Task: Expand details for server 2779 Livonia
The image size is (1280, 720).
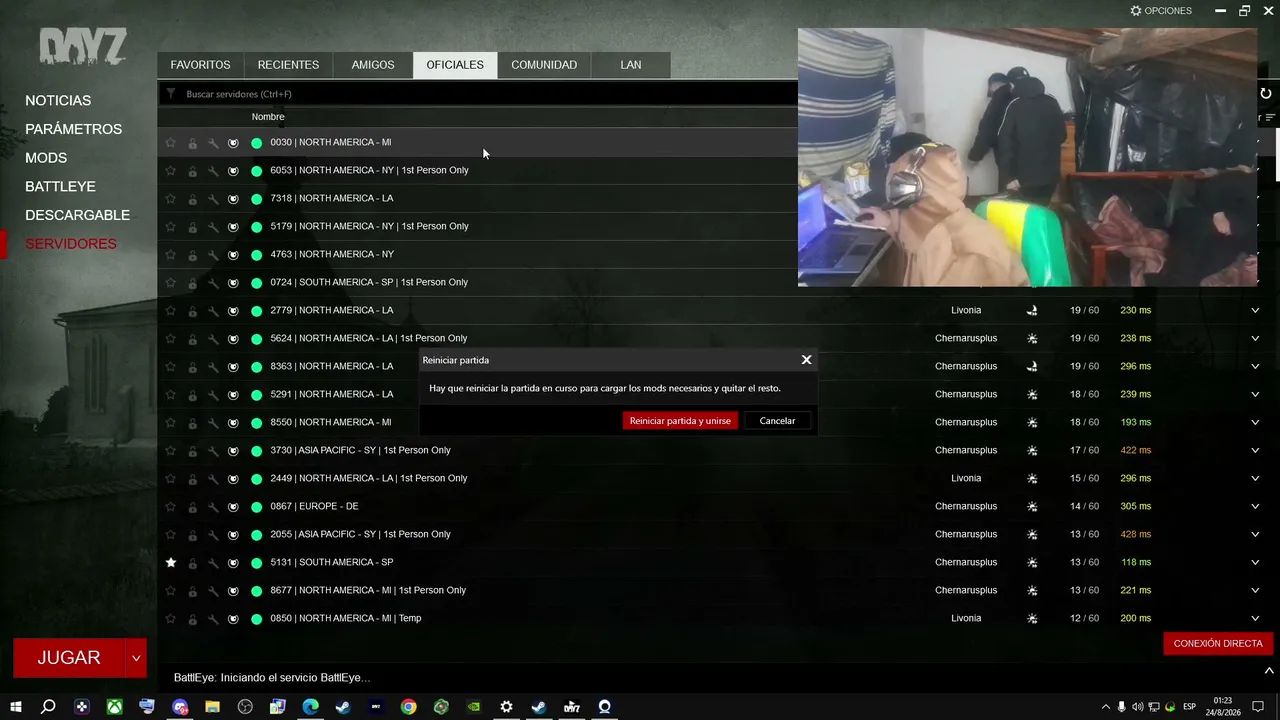Action: coord(1255,311)
